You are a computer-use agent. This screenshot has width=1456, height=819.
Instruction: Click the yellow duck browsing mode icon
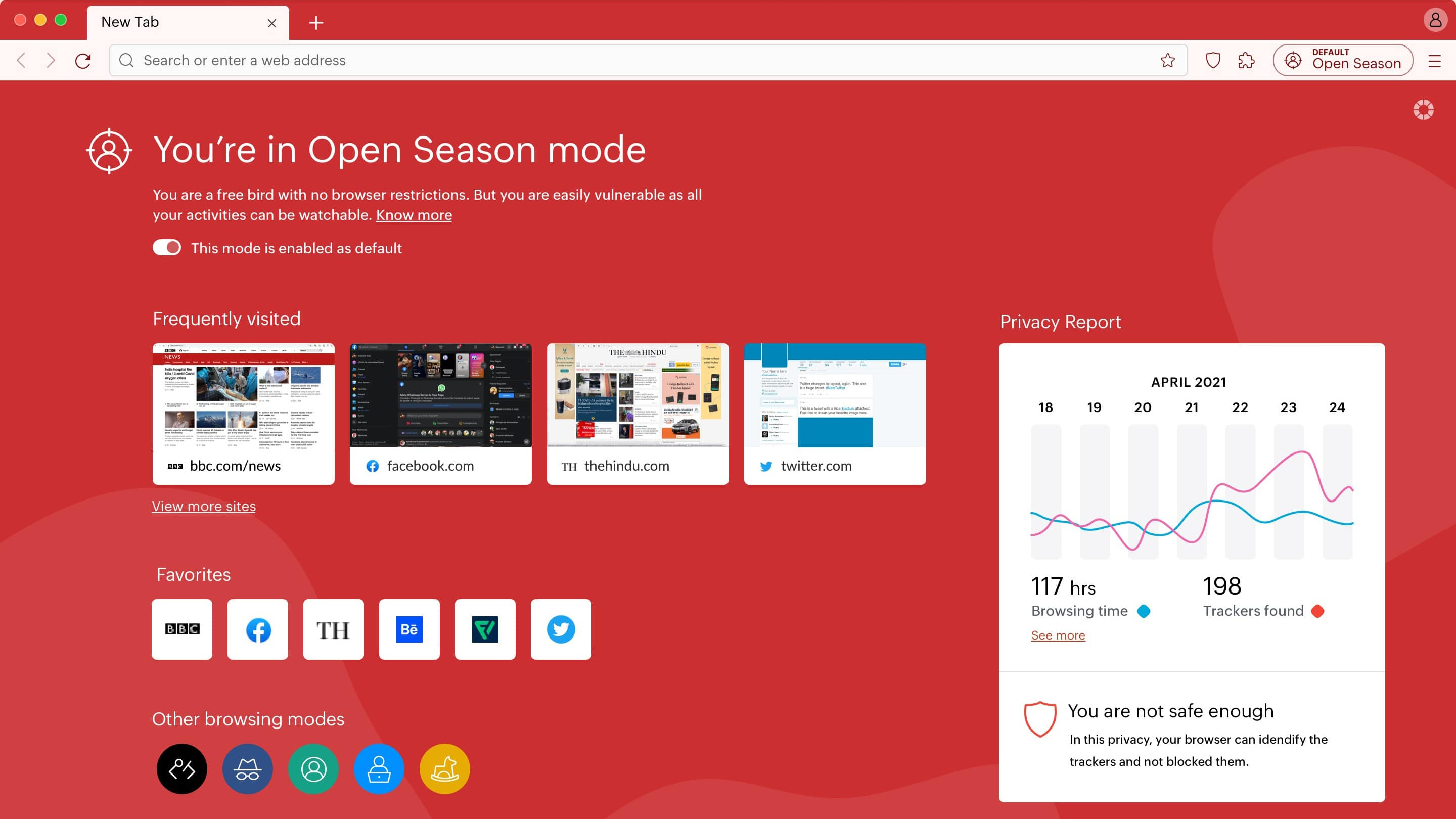pos(445,768)
